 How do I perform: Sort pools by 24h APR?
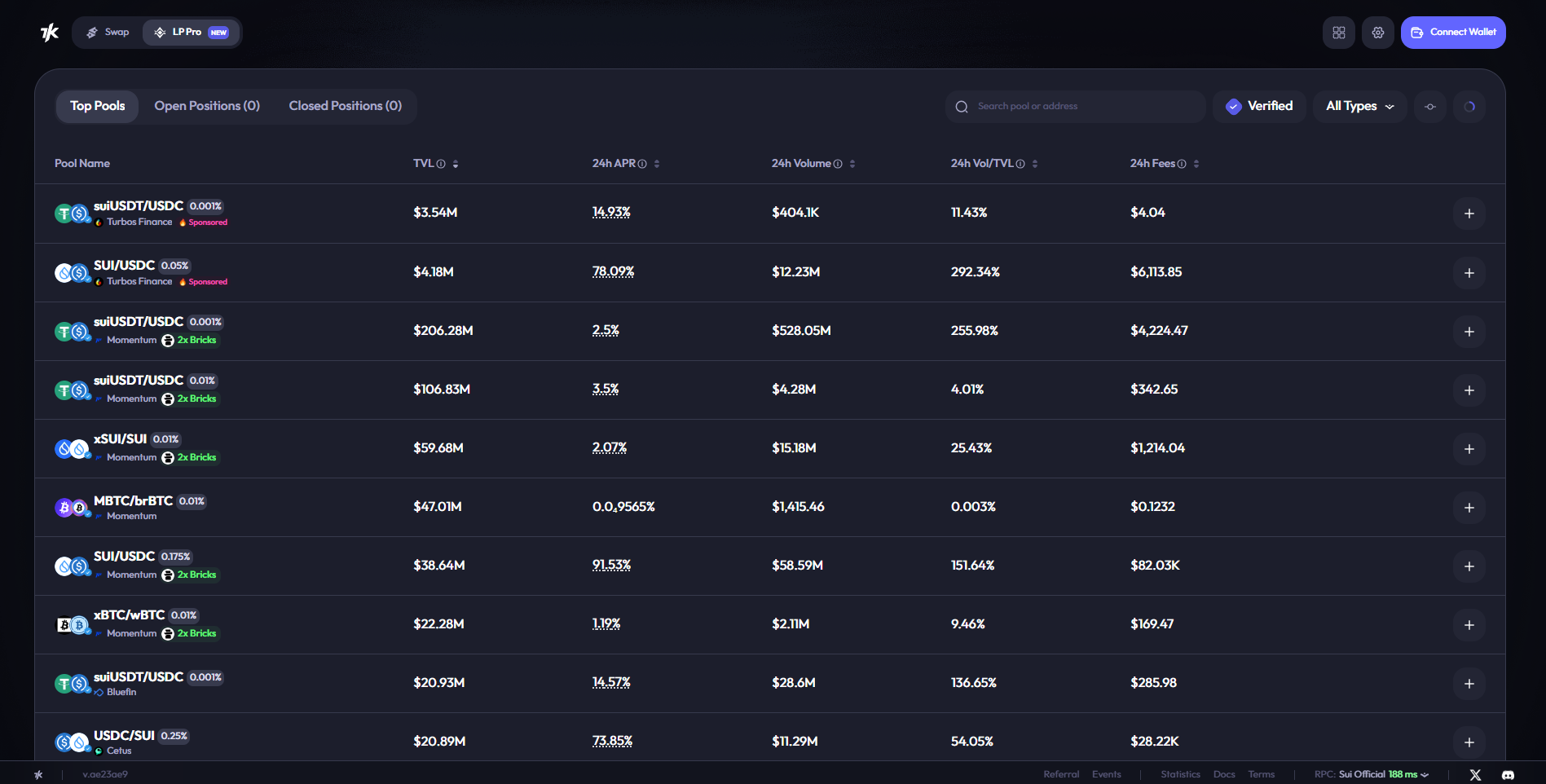click(657, 164)
